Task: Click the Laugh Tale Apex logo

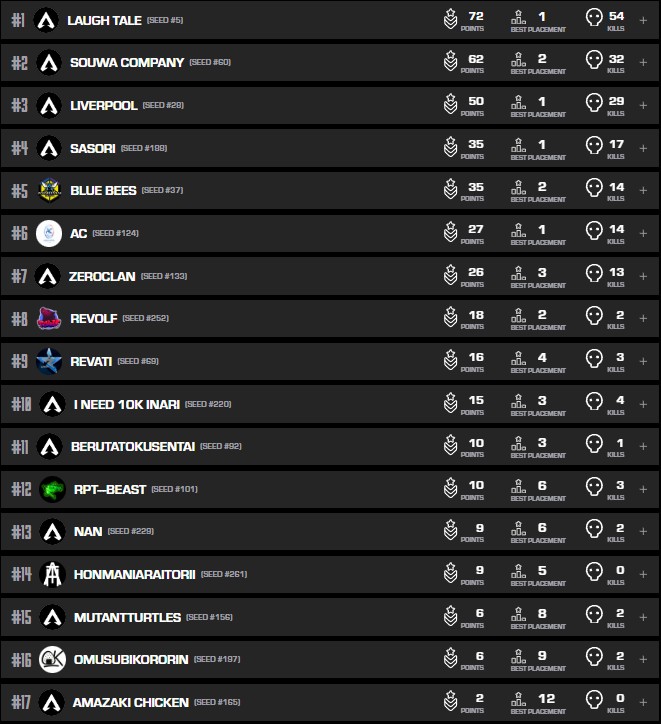Action: (45, 20)
